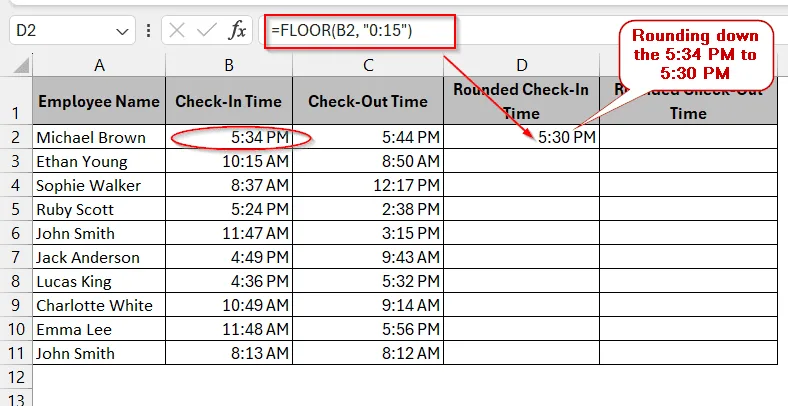Click the Rounded Check-In Time header cell
788x406 pixels.
click(x=522, y=100)
